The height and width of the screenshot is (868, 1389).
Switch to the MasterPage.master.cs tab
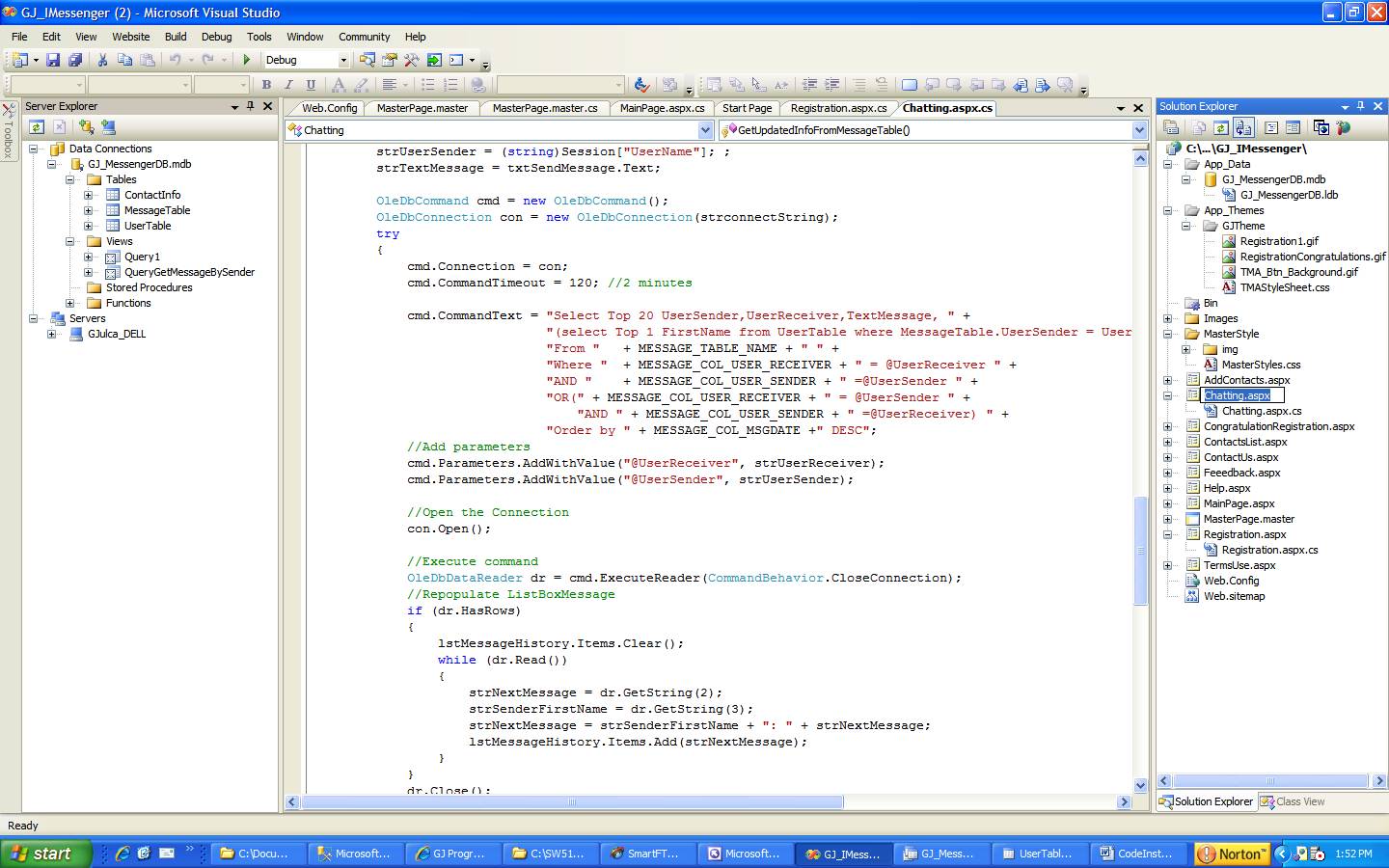click(544, 108)
